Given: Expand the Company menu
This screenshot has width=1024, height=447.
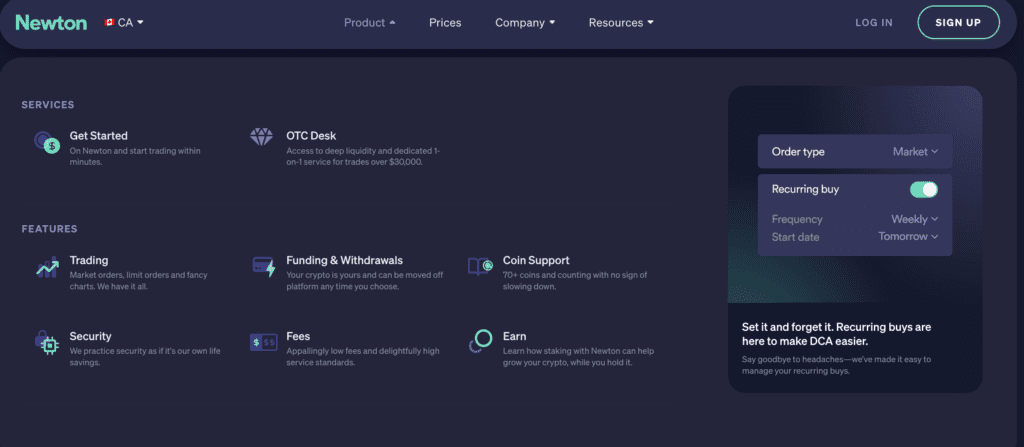Looking at the screenshot, I should tap(525, 23).
